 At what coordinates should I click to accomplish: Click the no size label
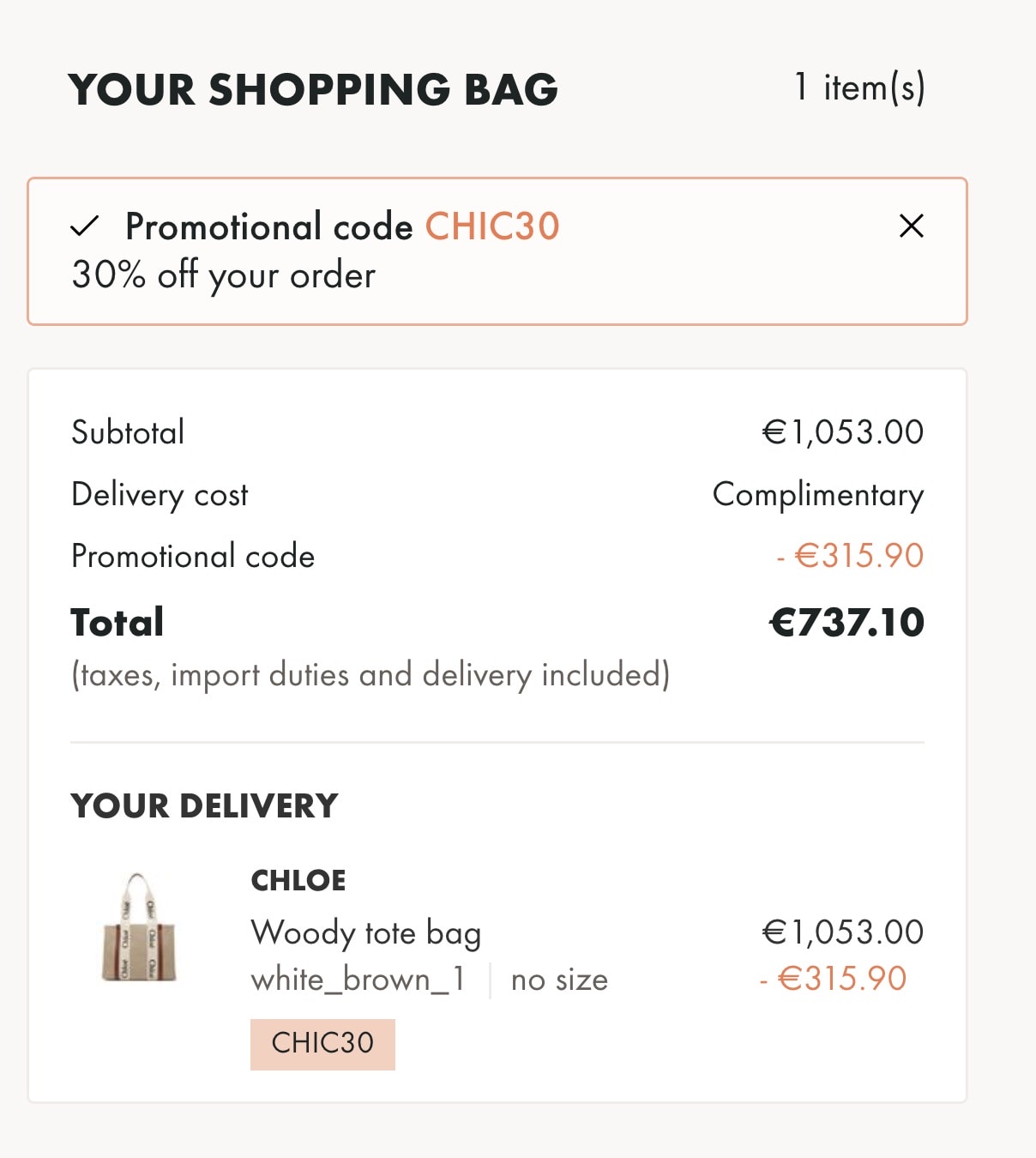pyautogui.click(x=559, y=980)
